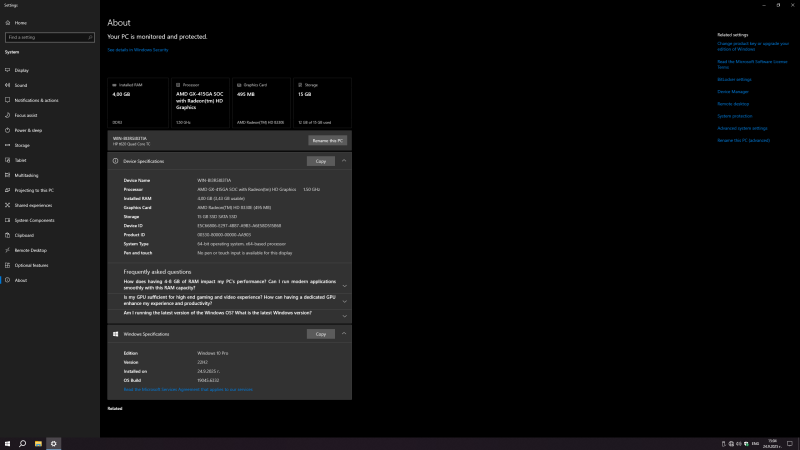Screen dimensions: 800x450
Task: Open Sound settings in the sidebar
Action: [21, 85]
